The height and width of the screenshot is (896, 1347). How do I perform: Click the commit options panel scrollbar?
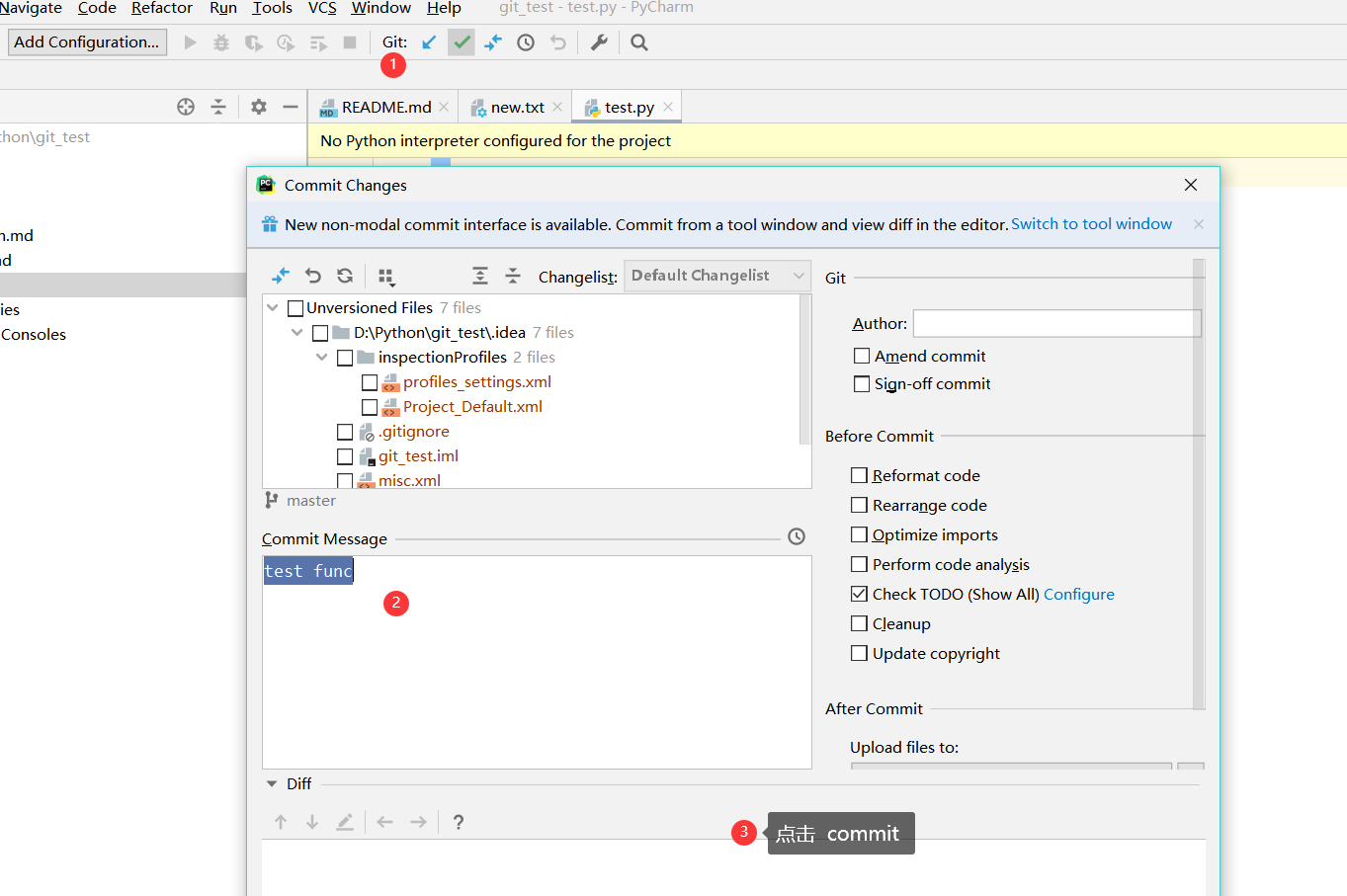click(x=1199, y=484)
